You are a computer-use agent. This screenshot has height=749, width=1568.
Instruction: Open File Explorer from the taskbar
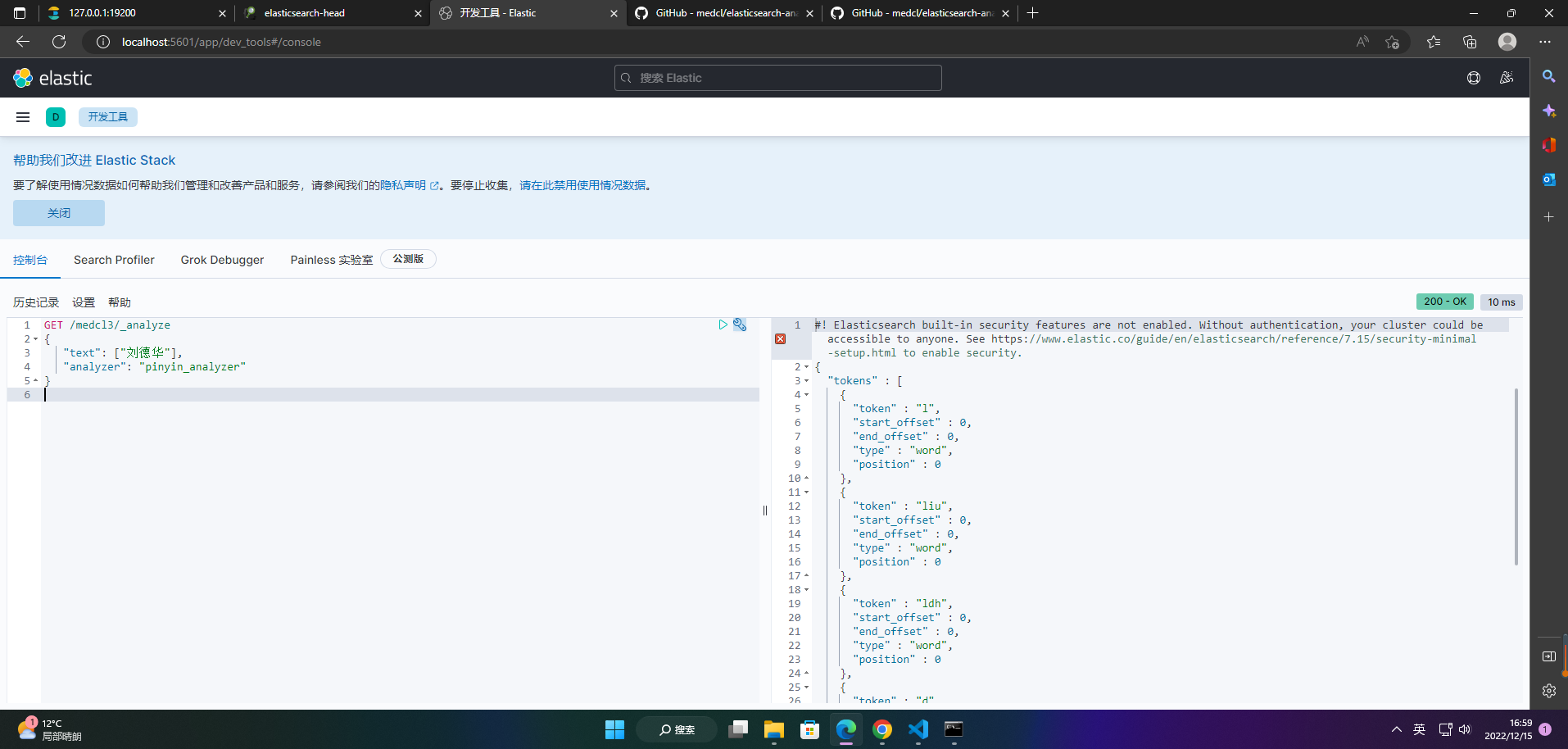(773, 729)
